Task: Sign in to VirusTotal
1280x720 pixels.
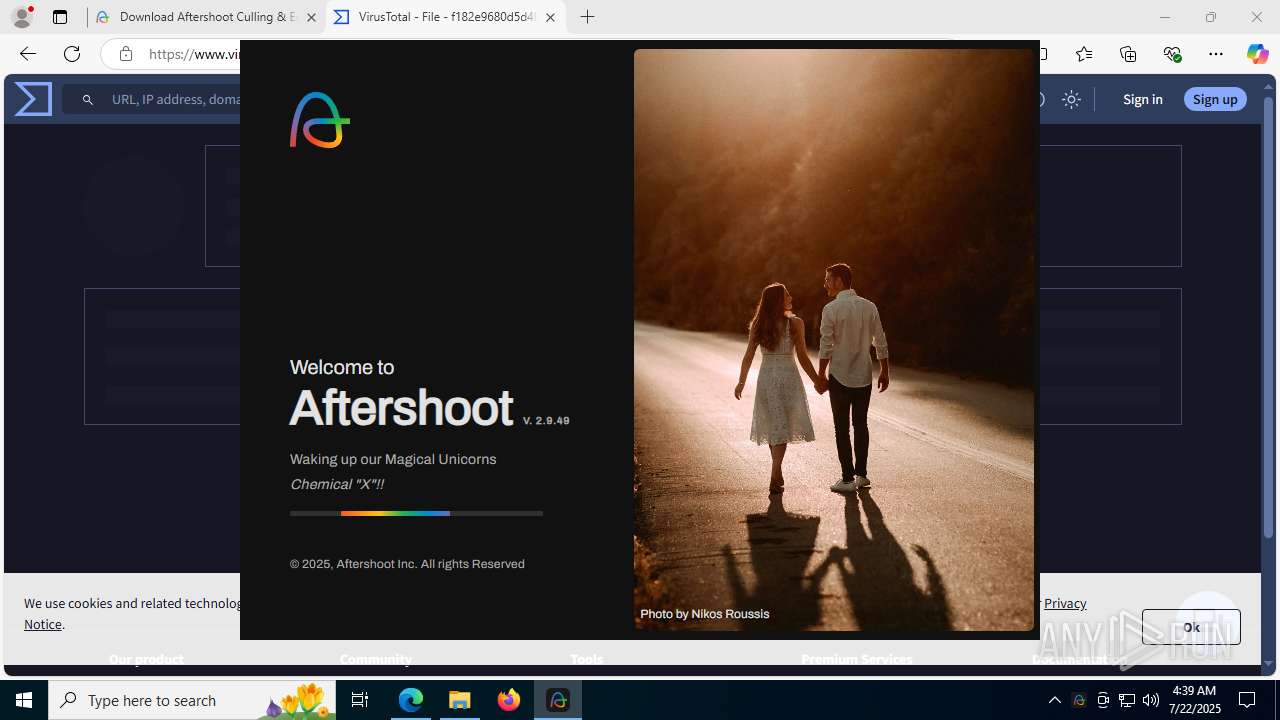Action: click(x=1142, y=99)
